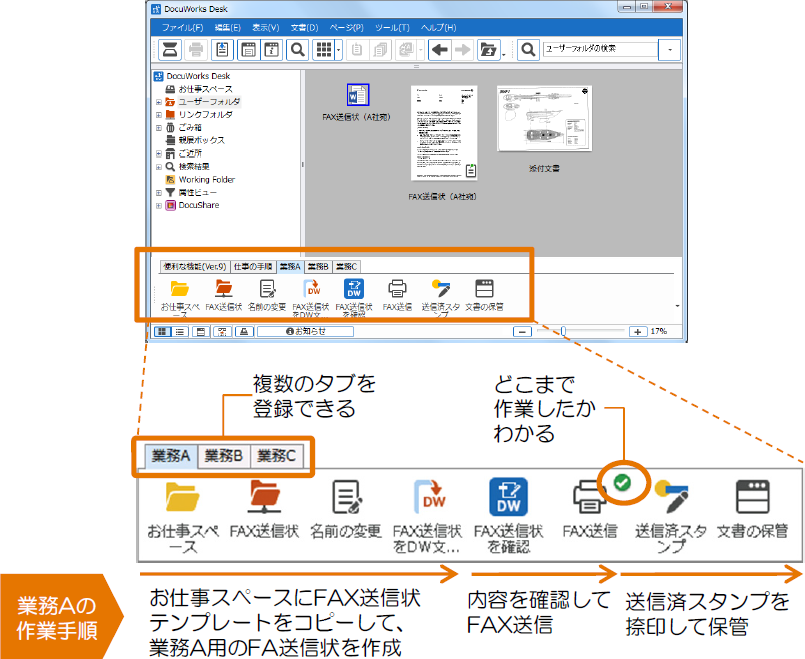This screenshot has height=659, width=805.
Task: Click the 17% zoom value in status bar
Action: [x=659, y=332]
